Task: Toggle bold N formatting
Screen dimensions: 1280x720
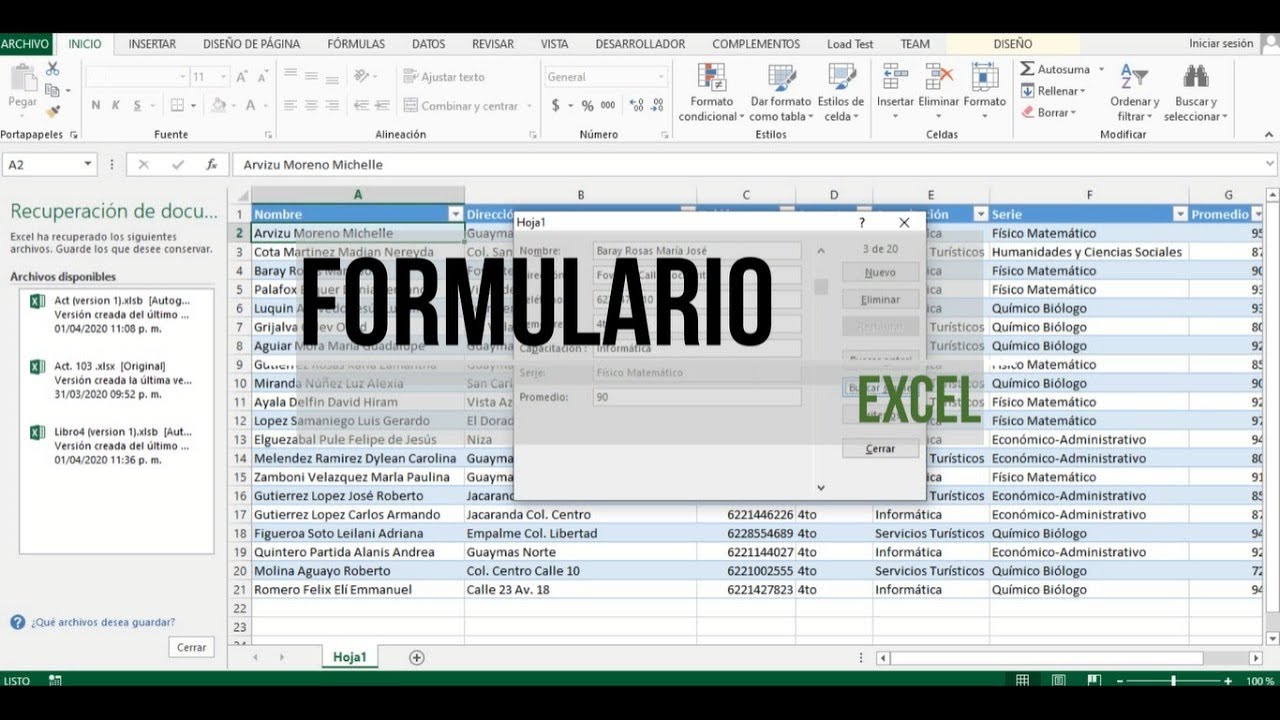Action: click(96, 105)
